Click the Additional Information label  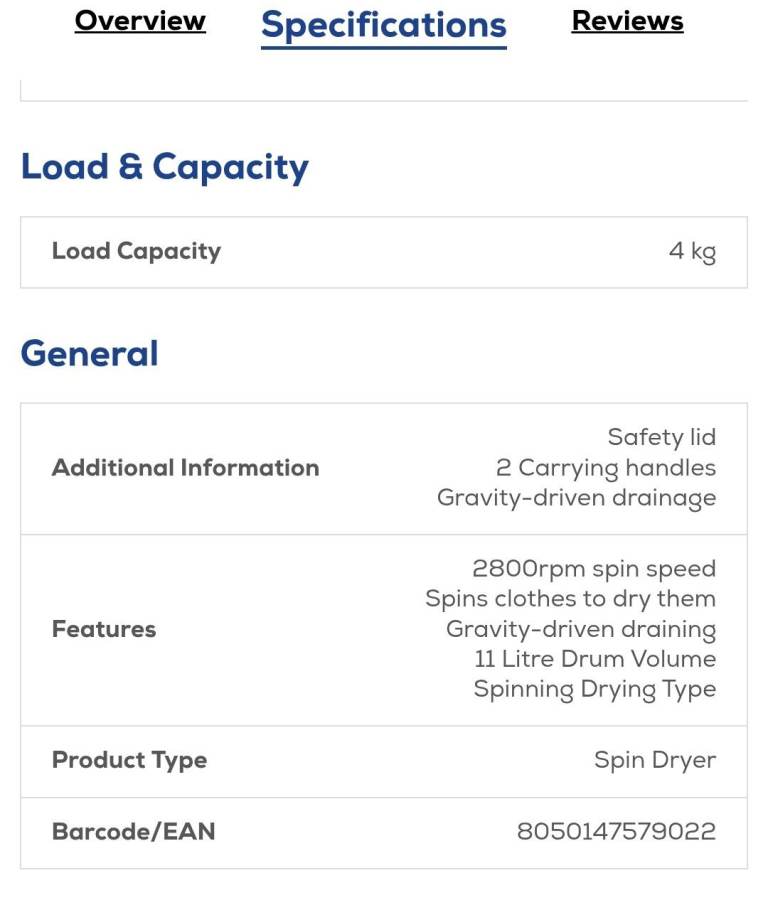pos(185,468)
